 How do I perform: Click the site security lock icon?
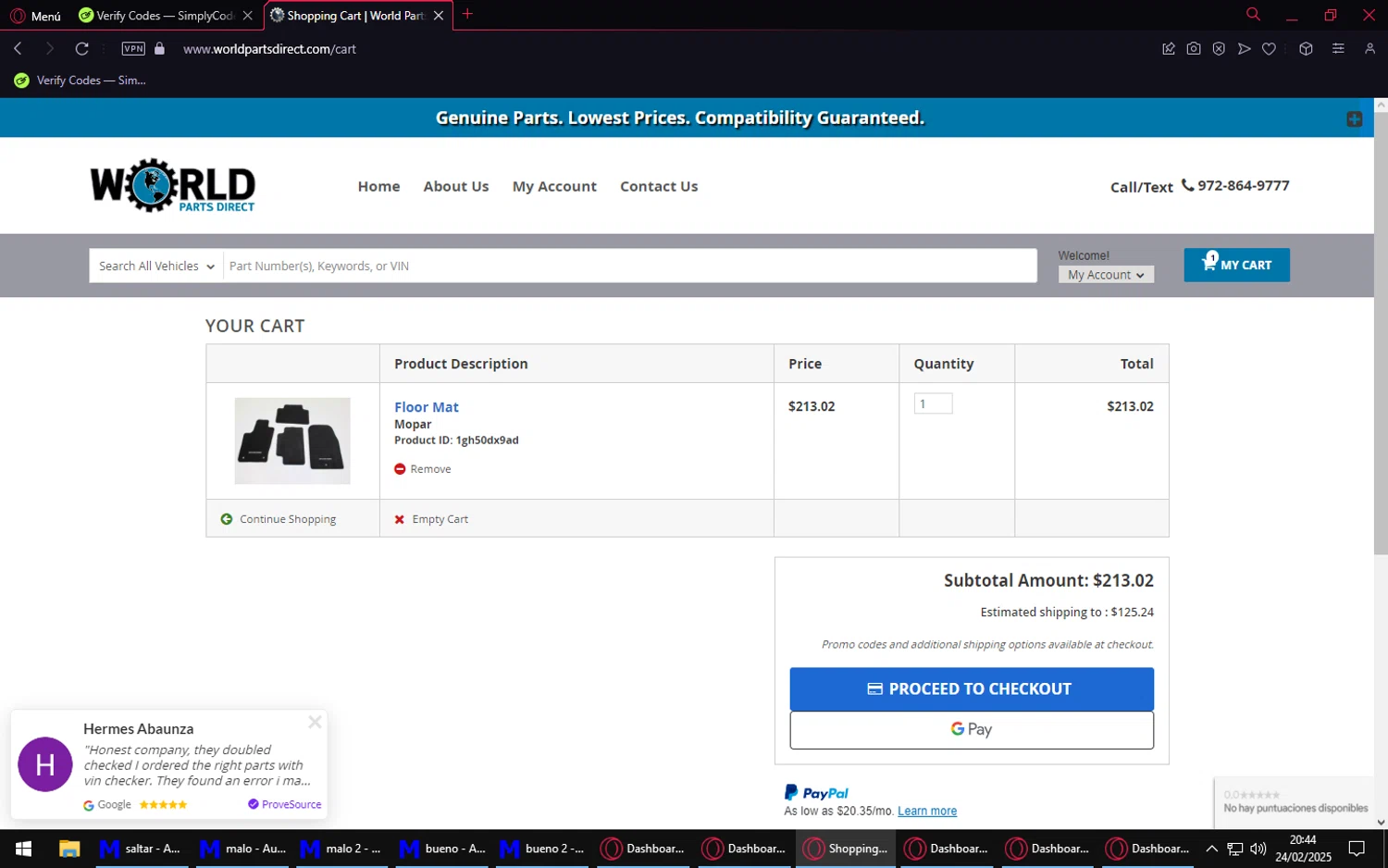(159, 48)
